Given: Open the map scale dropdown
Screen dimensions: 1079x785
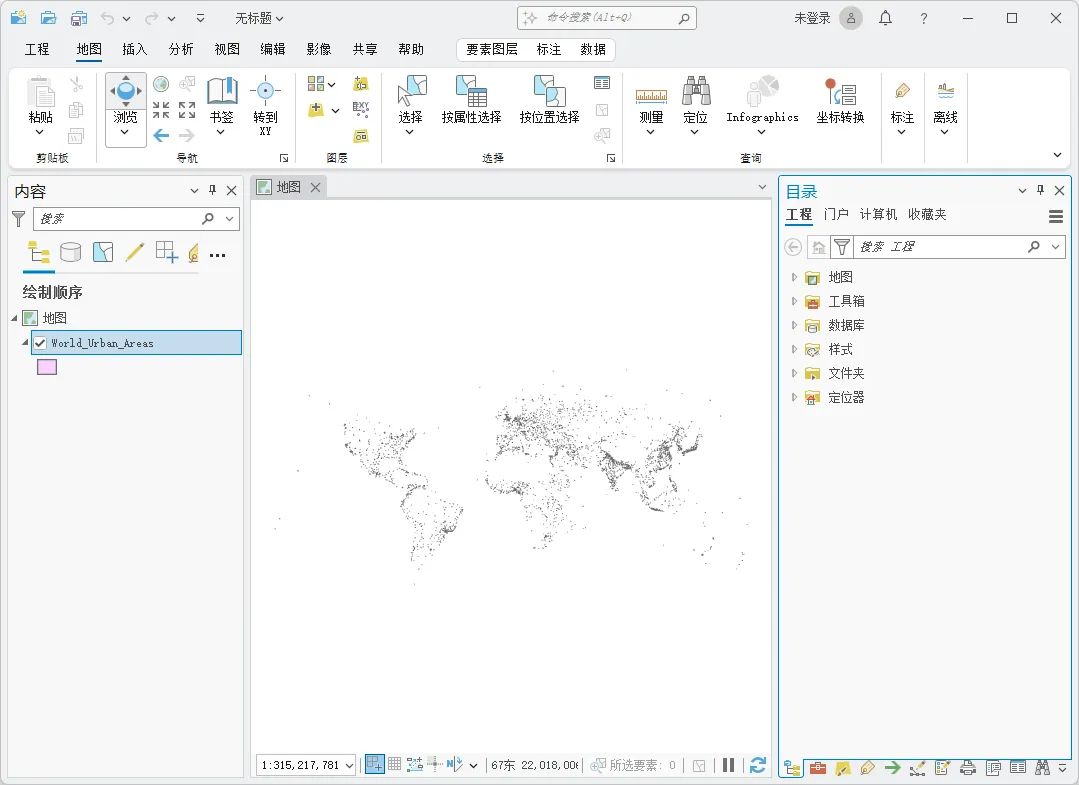Looking at the screenshot, I should 350,765.
